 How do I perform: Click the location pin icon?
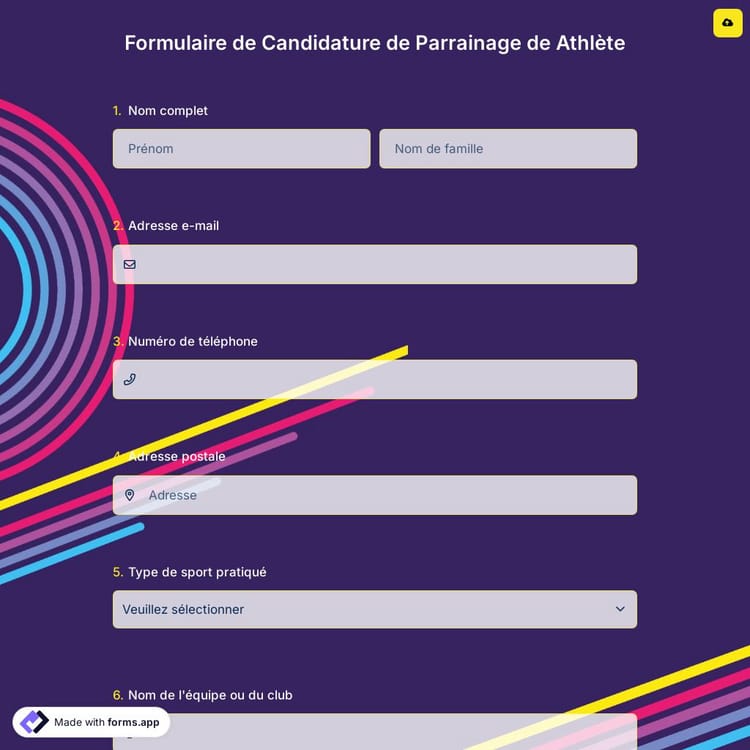130,495
